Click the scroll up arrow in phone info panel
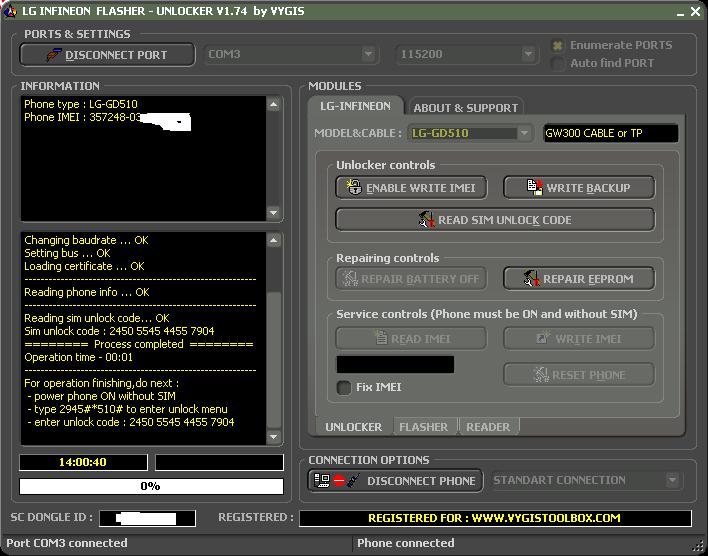 point(273,105)
